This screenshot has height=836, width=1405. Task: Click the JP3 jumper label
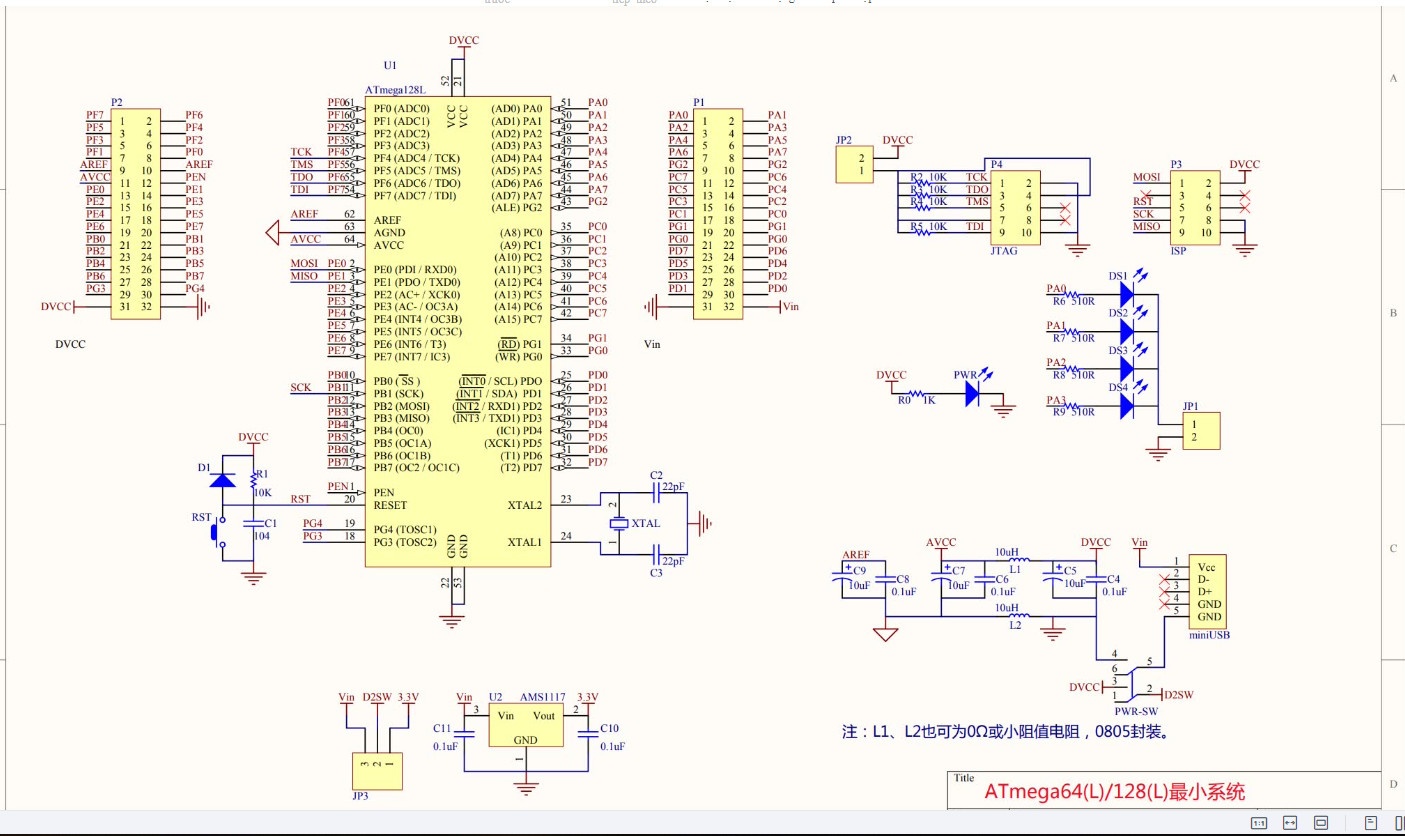(x=360, y=796)
